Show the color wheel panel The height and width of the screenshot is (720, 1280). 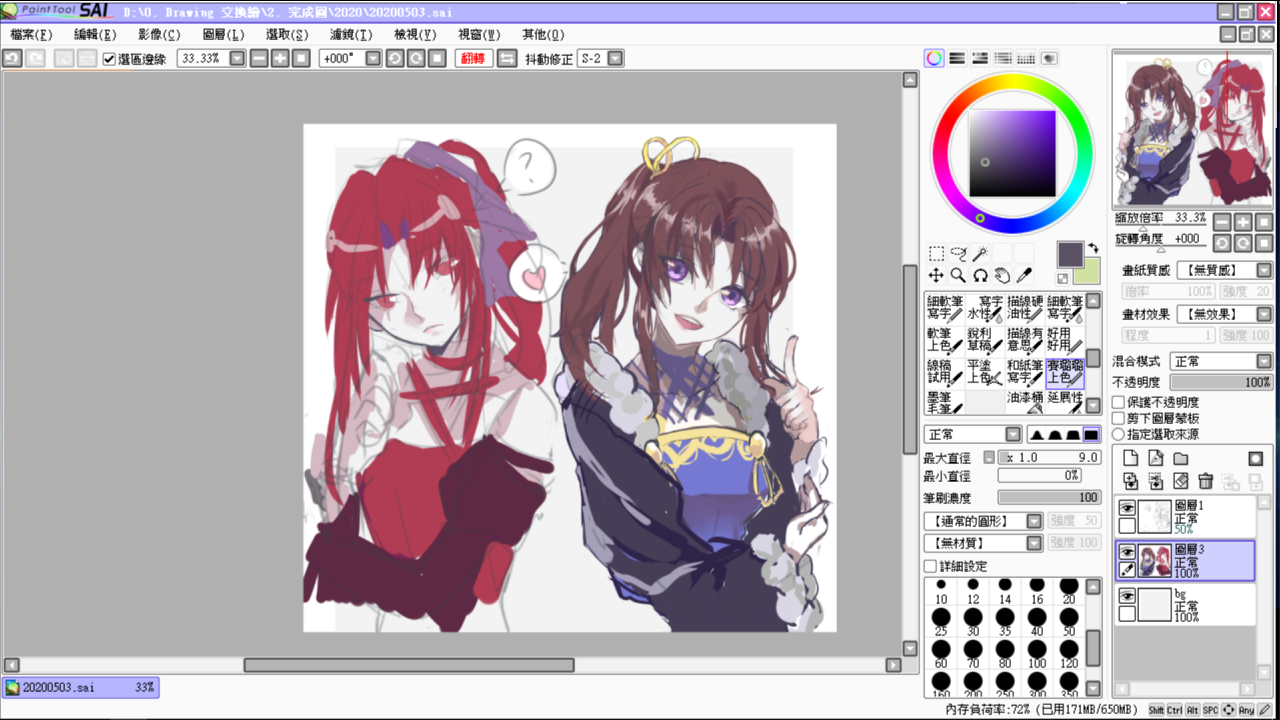934,58
